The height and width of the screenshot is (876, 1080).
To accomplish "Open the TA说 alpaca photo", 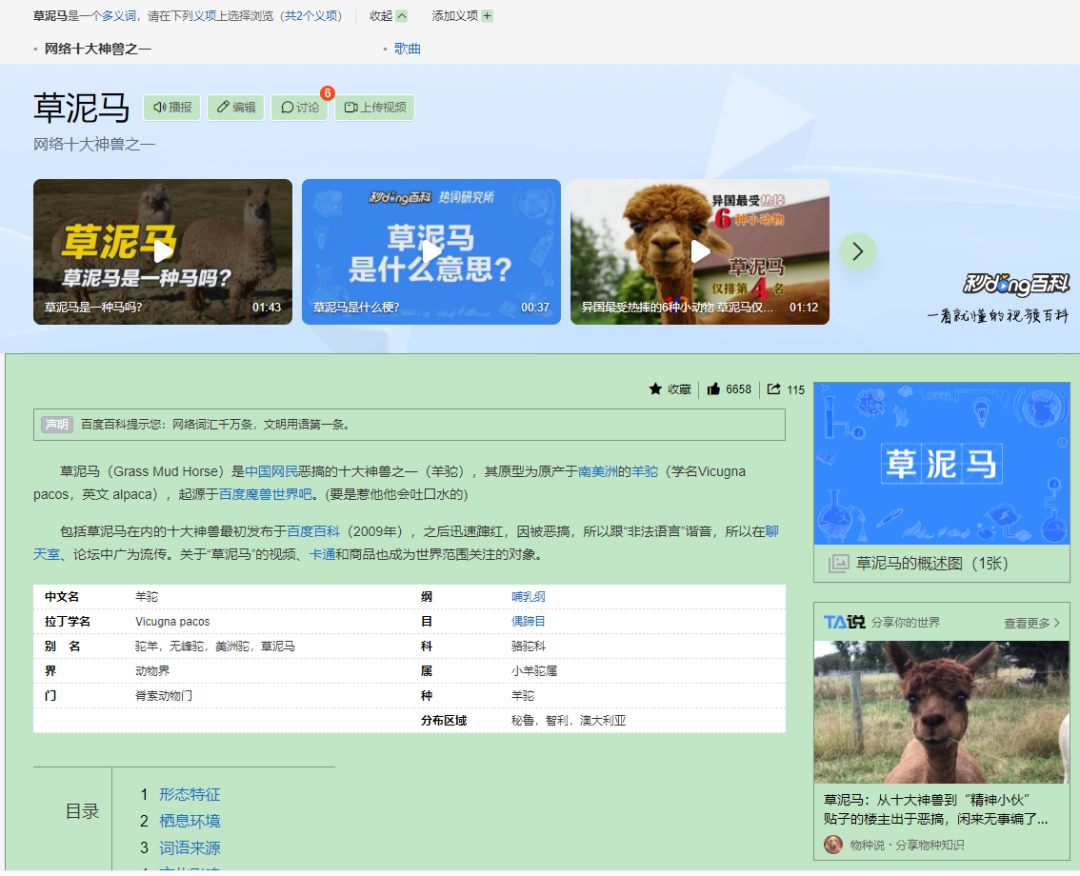I will pyautogui.click(x=942, y=712).
